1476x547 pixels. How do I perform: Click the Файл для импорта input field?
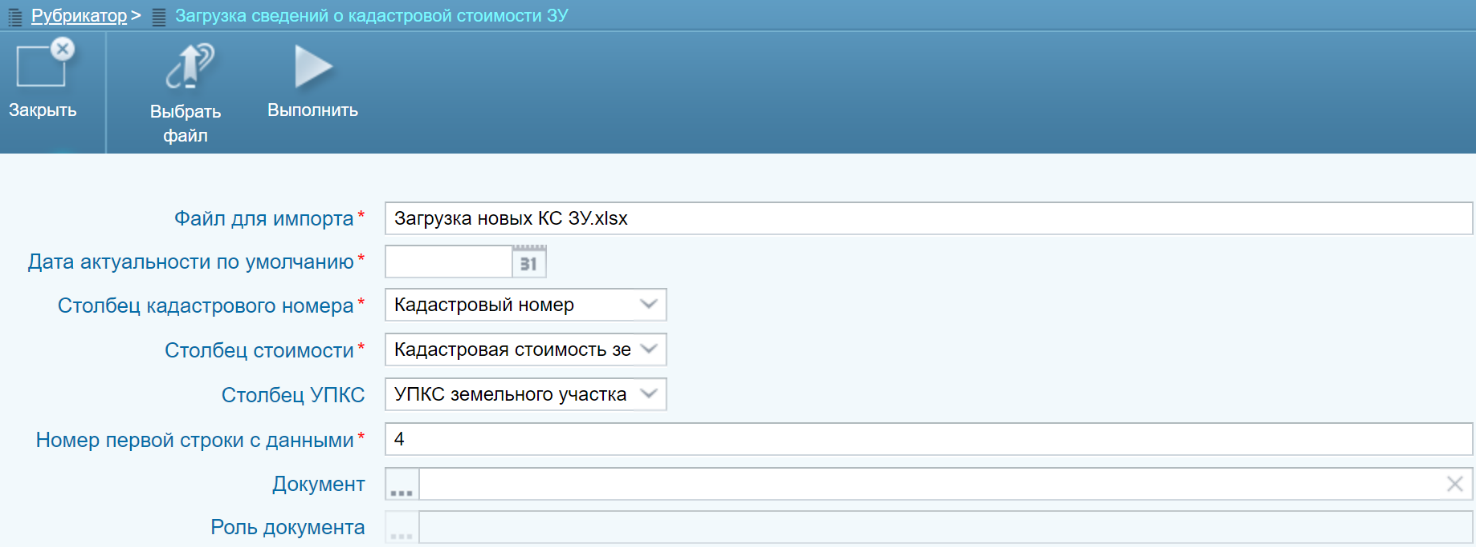coord(929,218)
